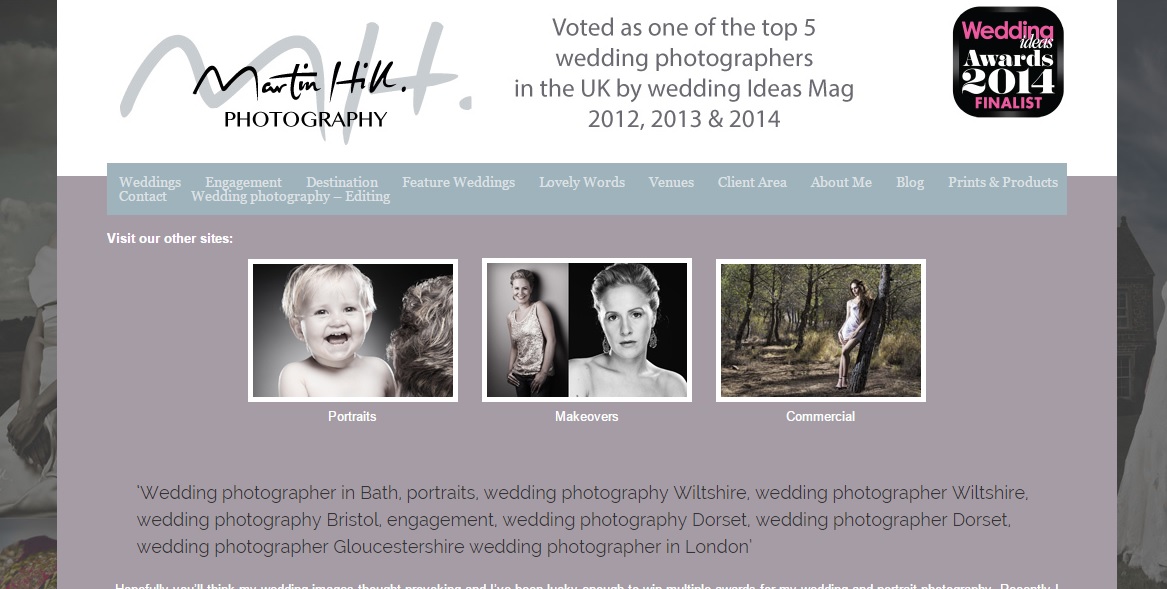The width and height of the screenshot is (1167, 589).
Task: Follow the Commercial caption link
Action: [x=820, y=416]
